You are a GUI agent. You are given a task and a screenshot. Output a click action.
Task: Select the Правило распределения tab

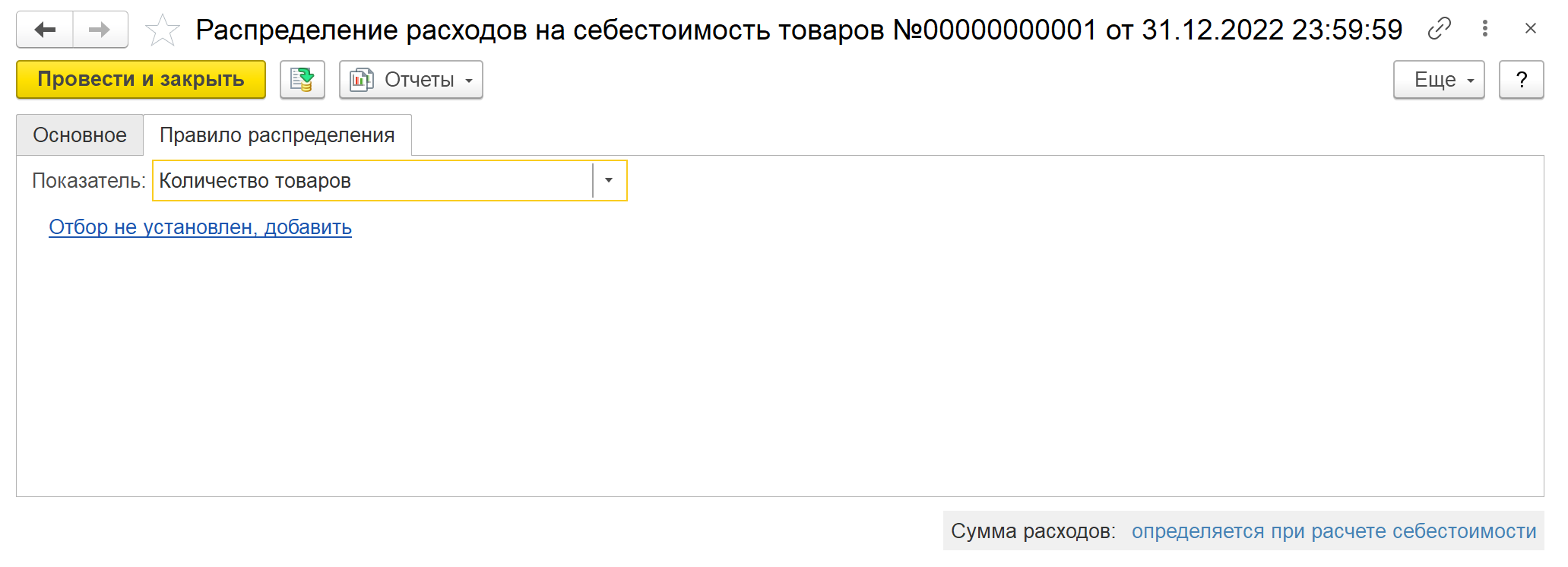coord(277,135)
